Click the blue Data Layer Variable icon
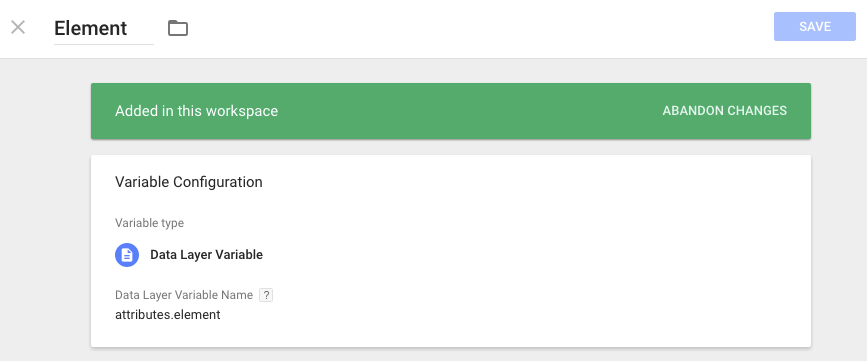This screenshot has width=867, height=361. (127, 255)
